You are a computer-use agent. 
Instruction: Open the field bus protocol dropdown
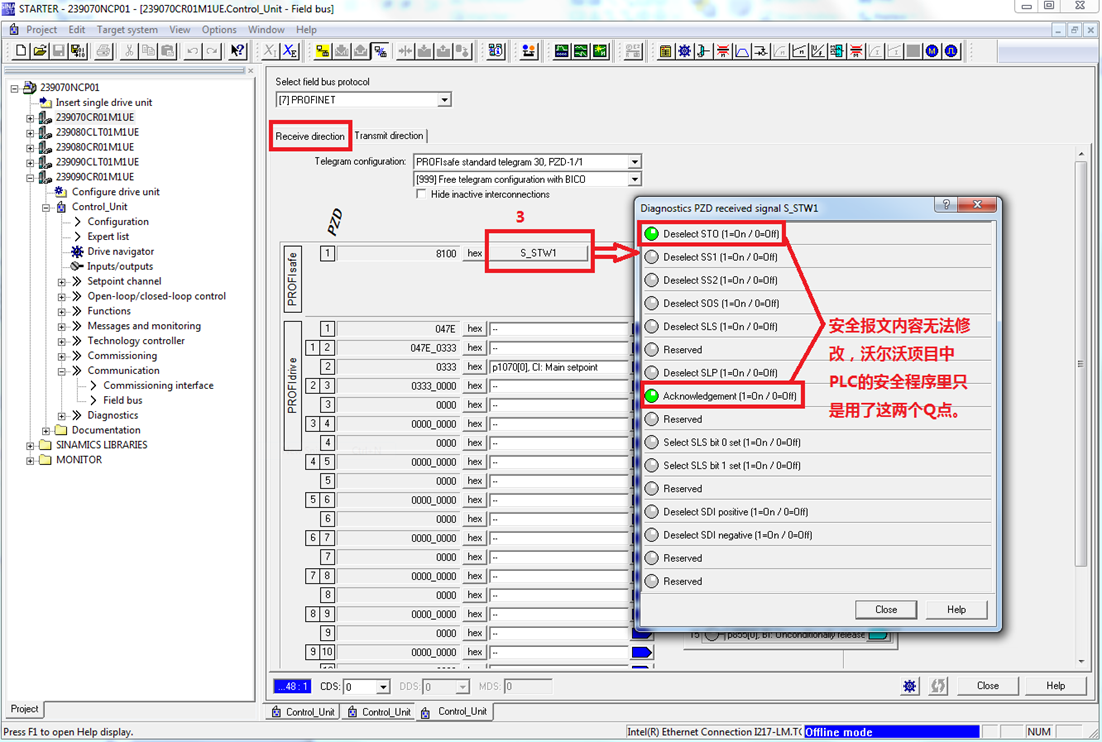pos(445,100)
